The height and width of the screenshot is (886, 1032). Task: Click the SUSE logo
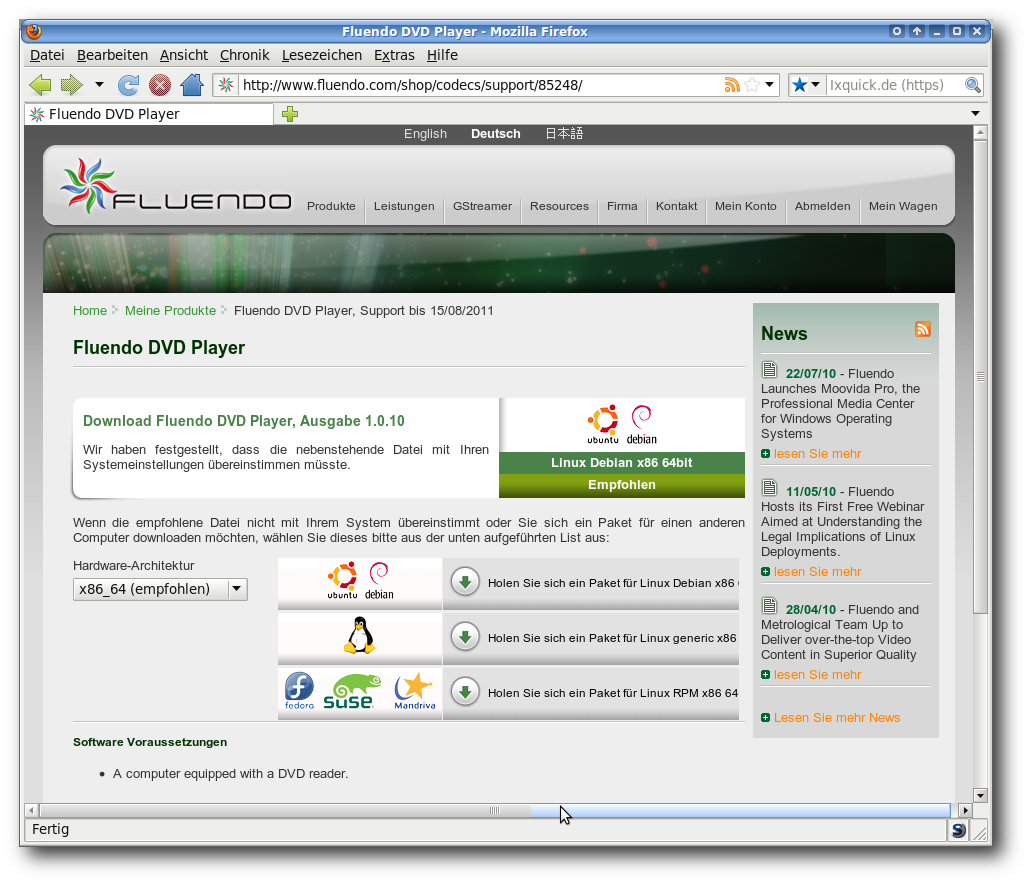[x=352, y=691]
